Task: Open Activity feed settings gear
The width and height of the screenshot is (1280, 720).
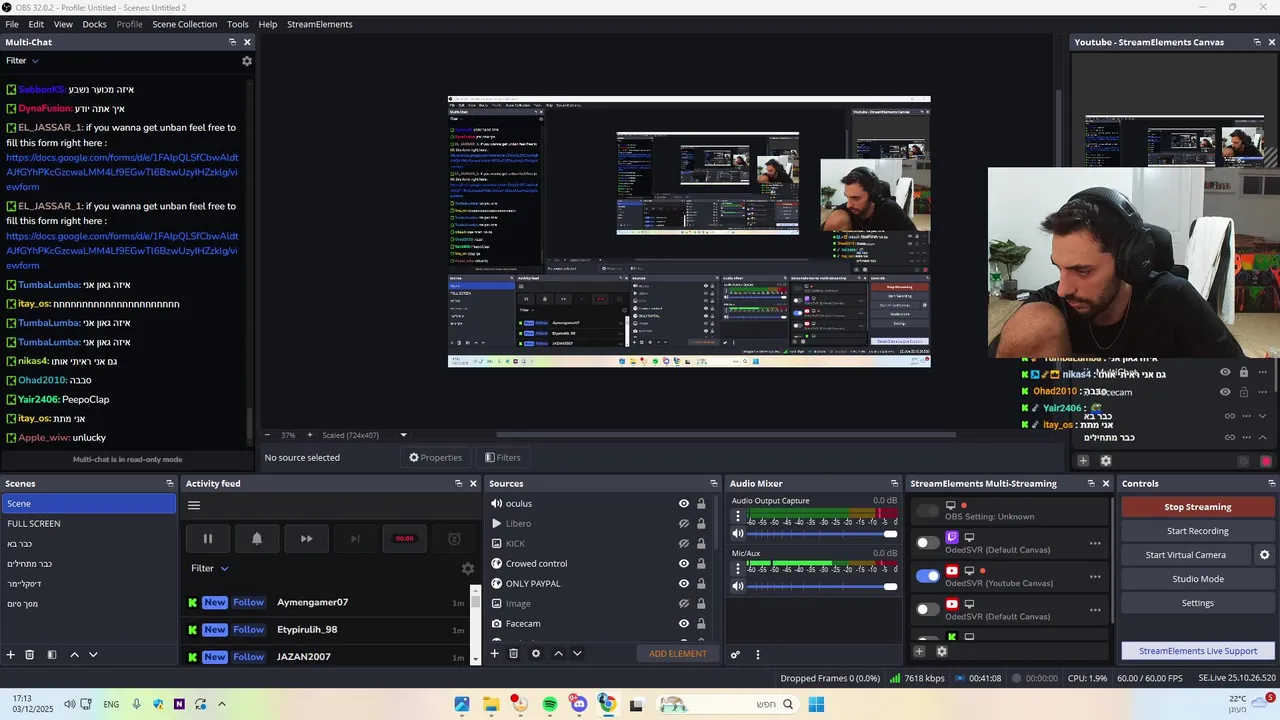Action: (x=467, y=568)
